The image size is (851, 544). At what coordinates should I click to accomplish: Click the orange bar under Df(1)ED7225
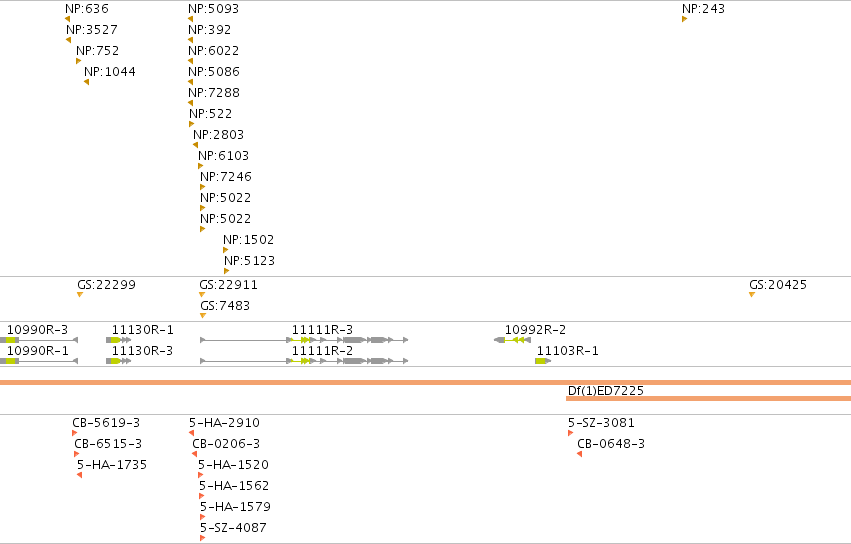708,398
